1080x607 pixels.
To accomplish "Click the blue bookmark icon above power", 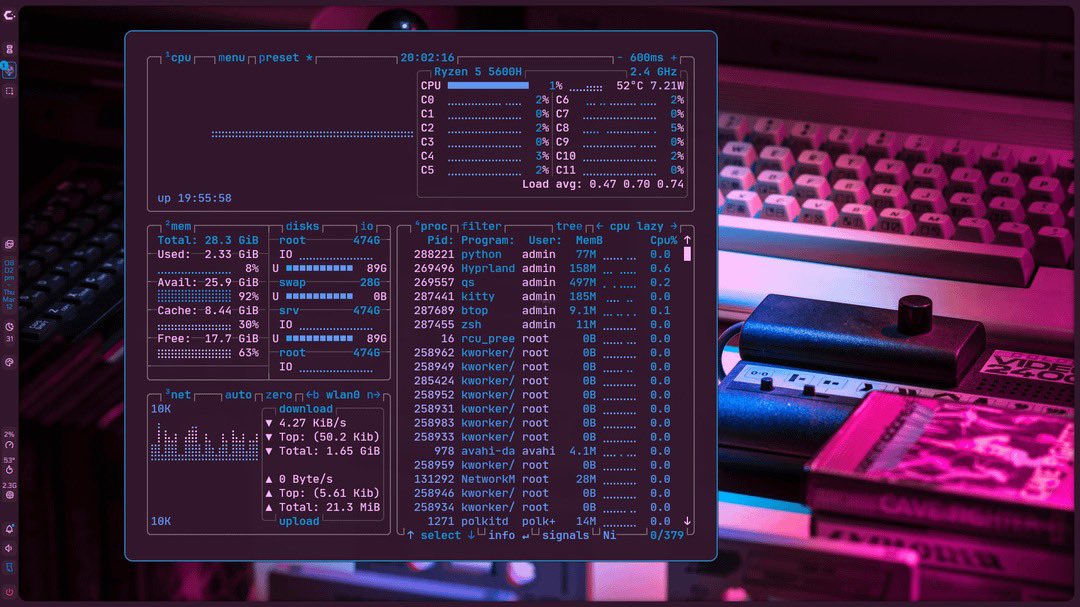I will point(9,567).
